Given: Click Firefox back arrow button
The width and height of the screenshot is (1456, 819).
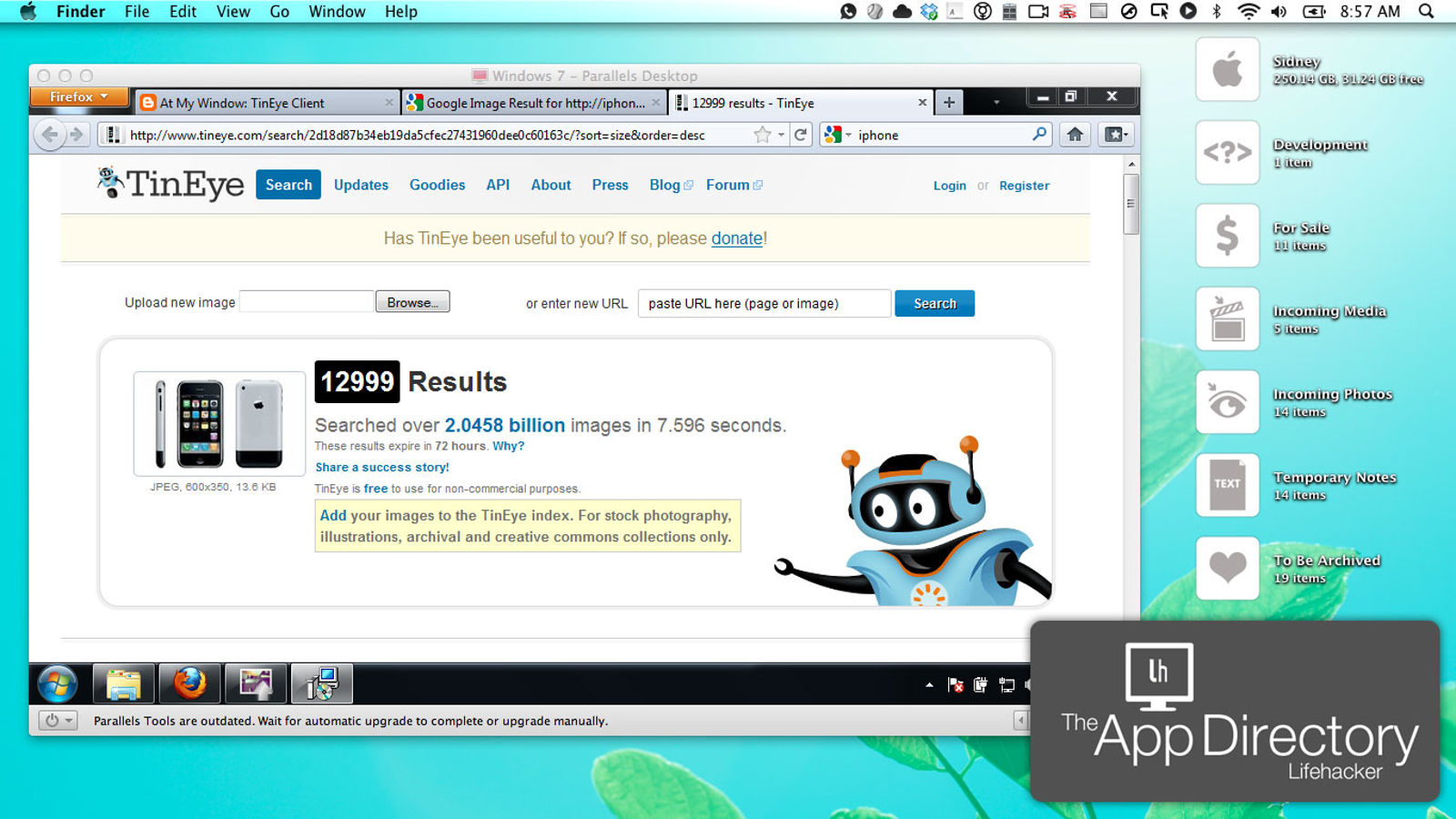Looking at the screenshot, I should (50, 135).
